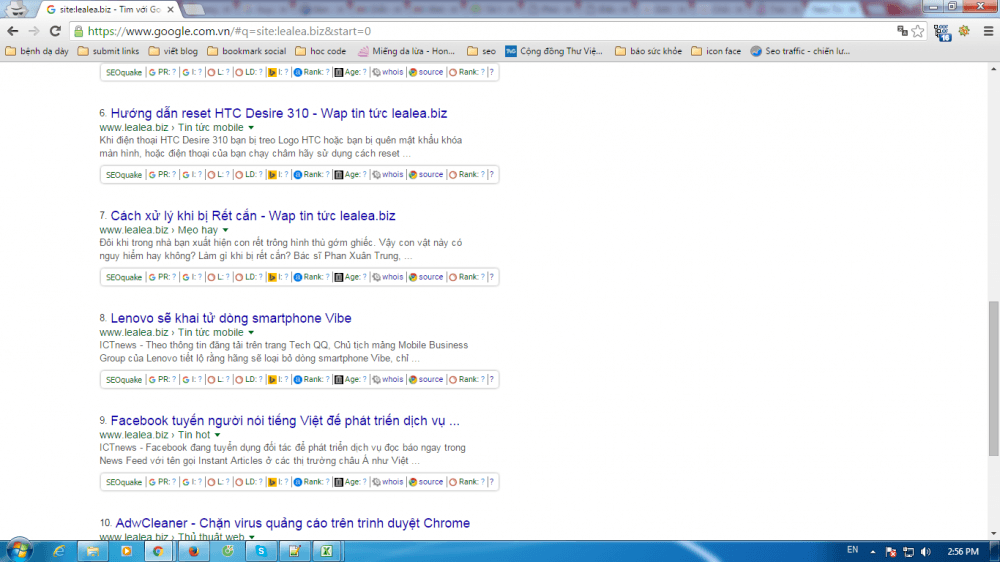Image resolution: width=1000 pixels, height=562 pixels.
Task: Open the SEO extension with badge 16
Action: [942, 31]
